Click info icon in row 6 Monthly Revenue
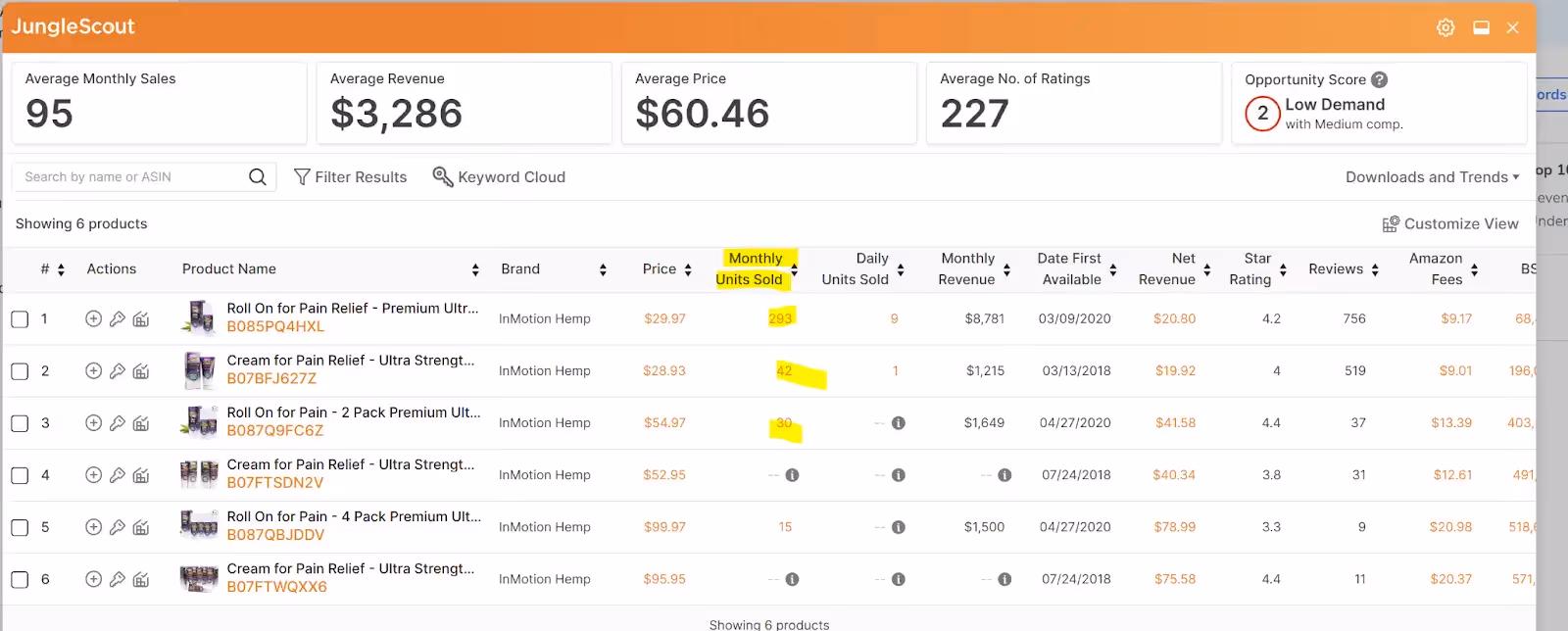The height and width of the screenshot is (631, 1568). pos(1004,579)
